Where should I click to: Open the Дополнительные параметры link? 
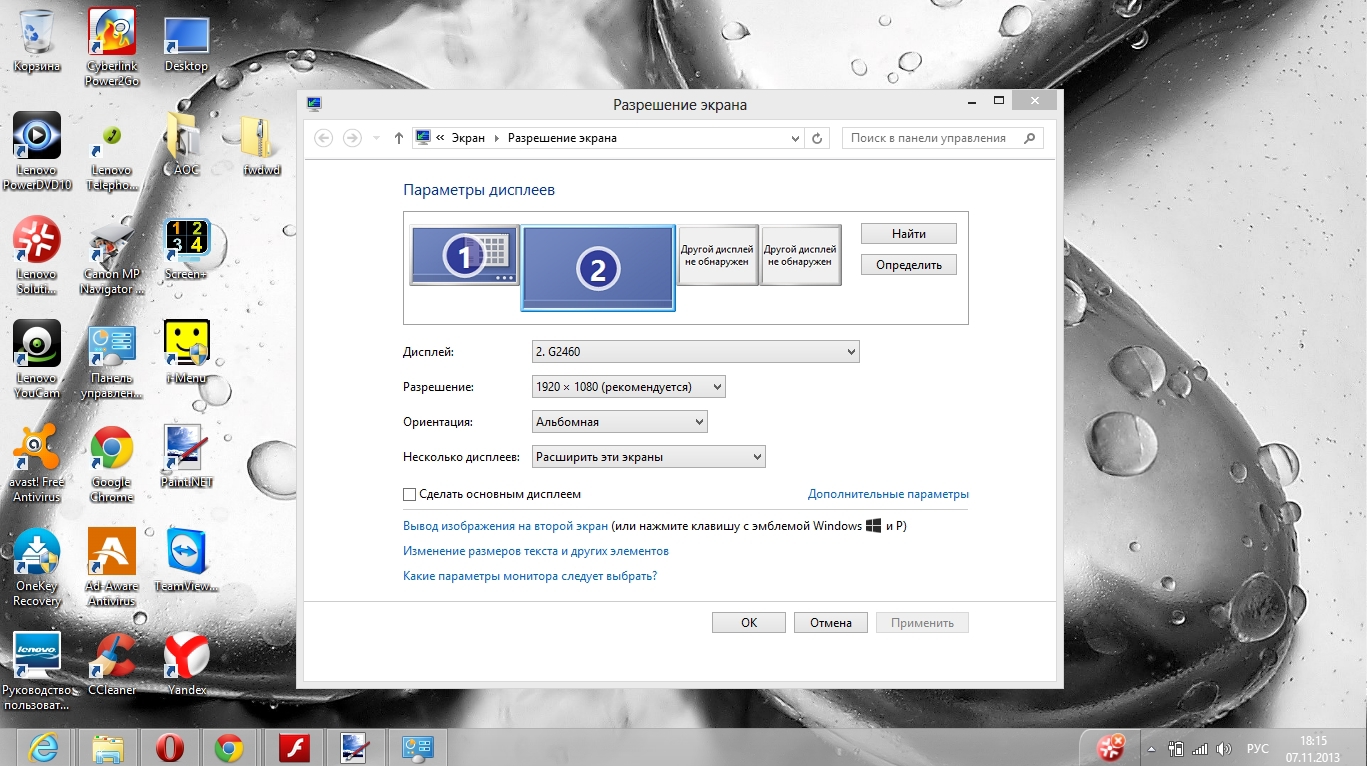(x=888, y=494)
